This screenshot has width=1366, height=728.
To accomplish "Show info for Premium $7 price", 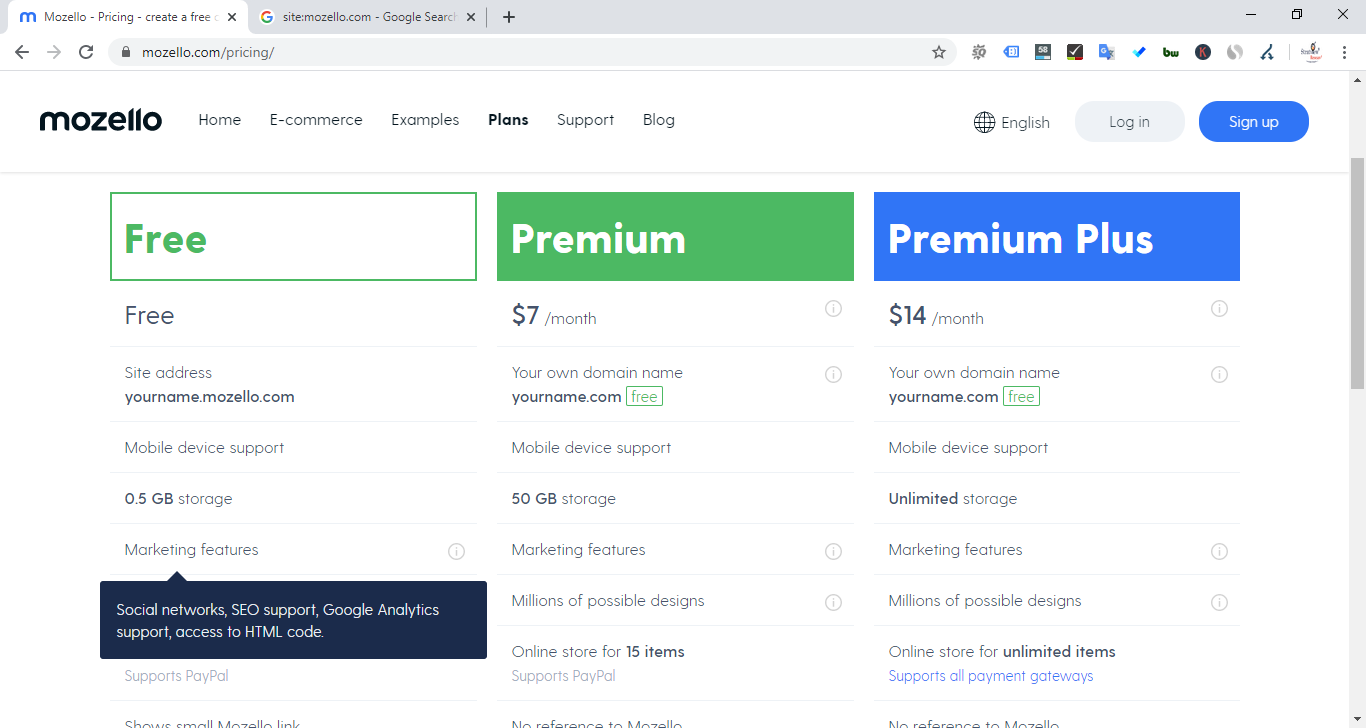I will pyautogui.click(x=833, y=308).
